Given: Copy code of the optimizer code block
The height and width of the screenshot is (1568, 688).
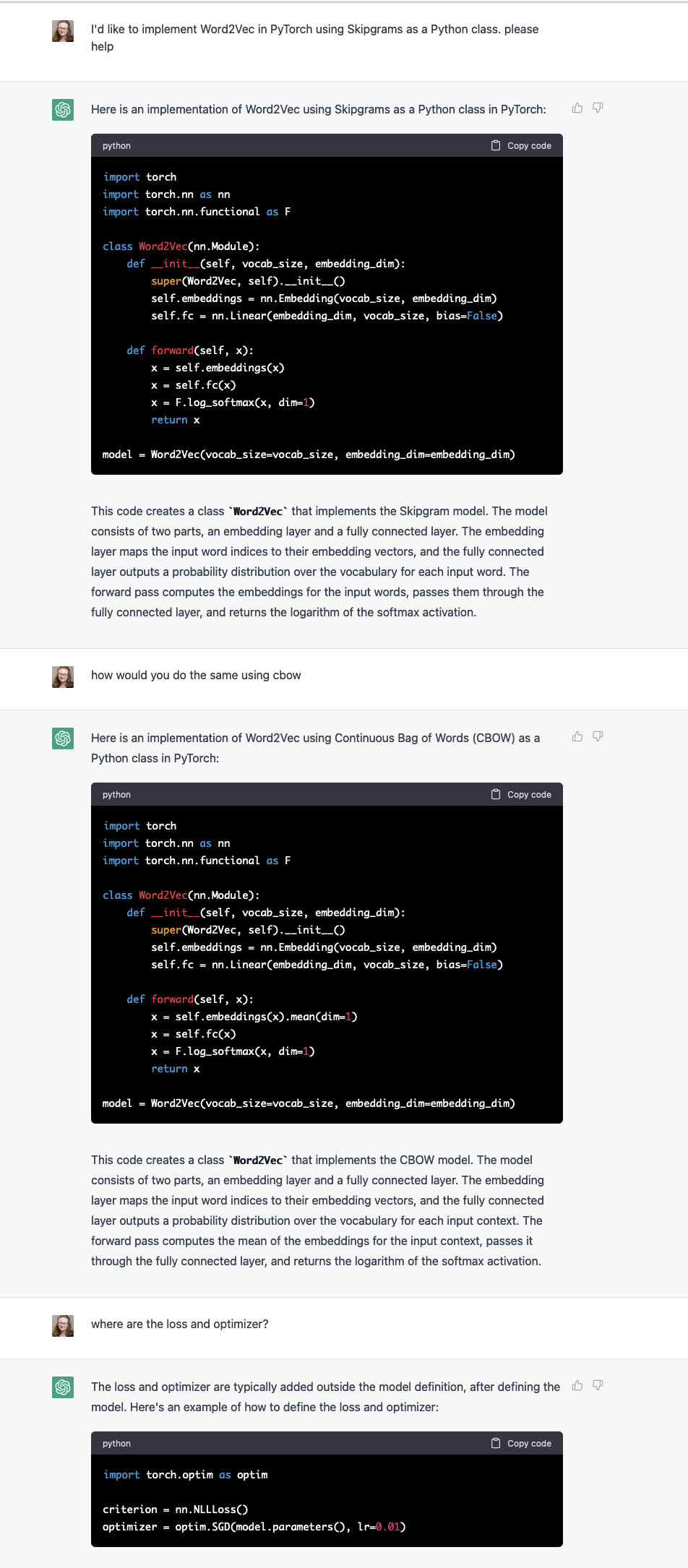Looking at the screenshot, I should point(521,1443).
